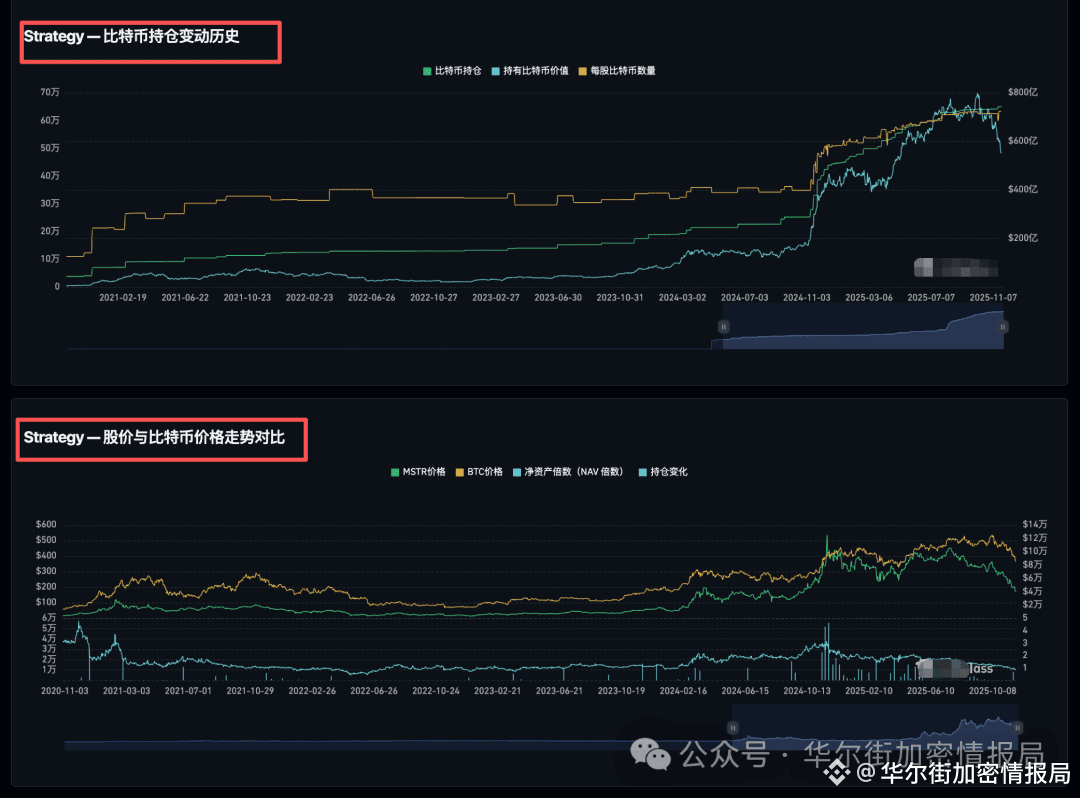The image size is (1080, 798).
Task: Click the yellow BTC价格 legend marker icon
Action: (x=459, y=470)
